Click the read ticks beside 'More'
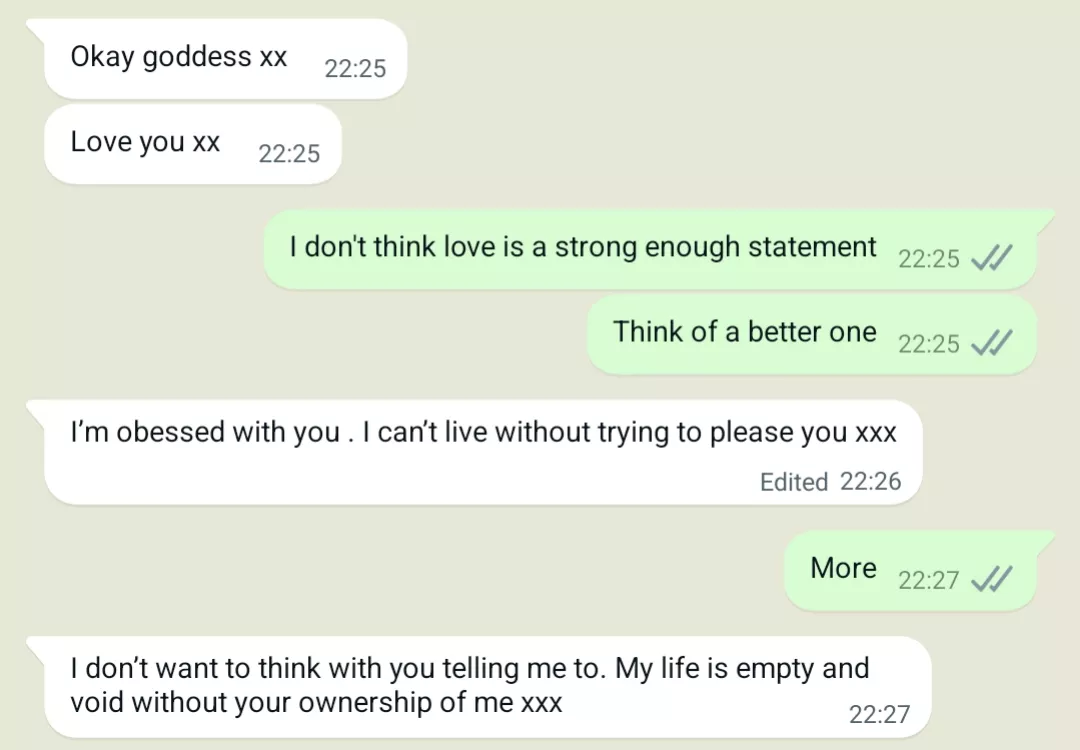Image resolution: width=1080 pixels, height=750 pixels. 992,580
